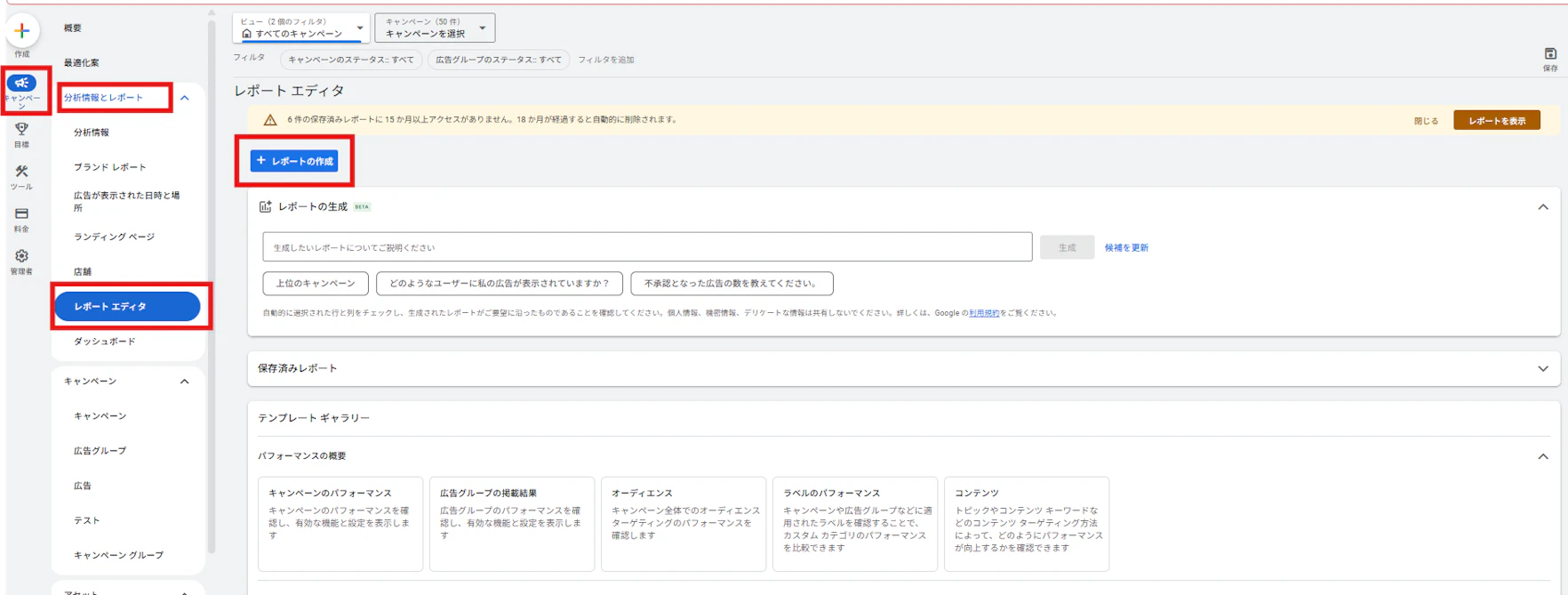The width and height of the screenshot is (1568, 595).
Task: Dismiss the warning with 閉じる
Action: [x=1426, y=121]
